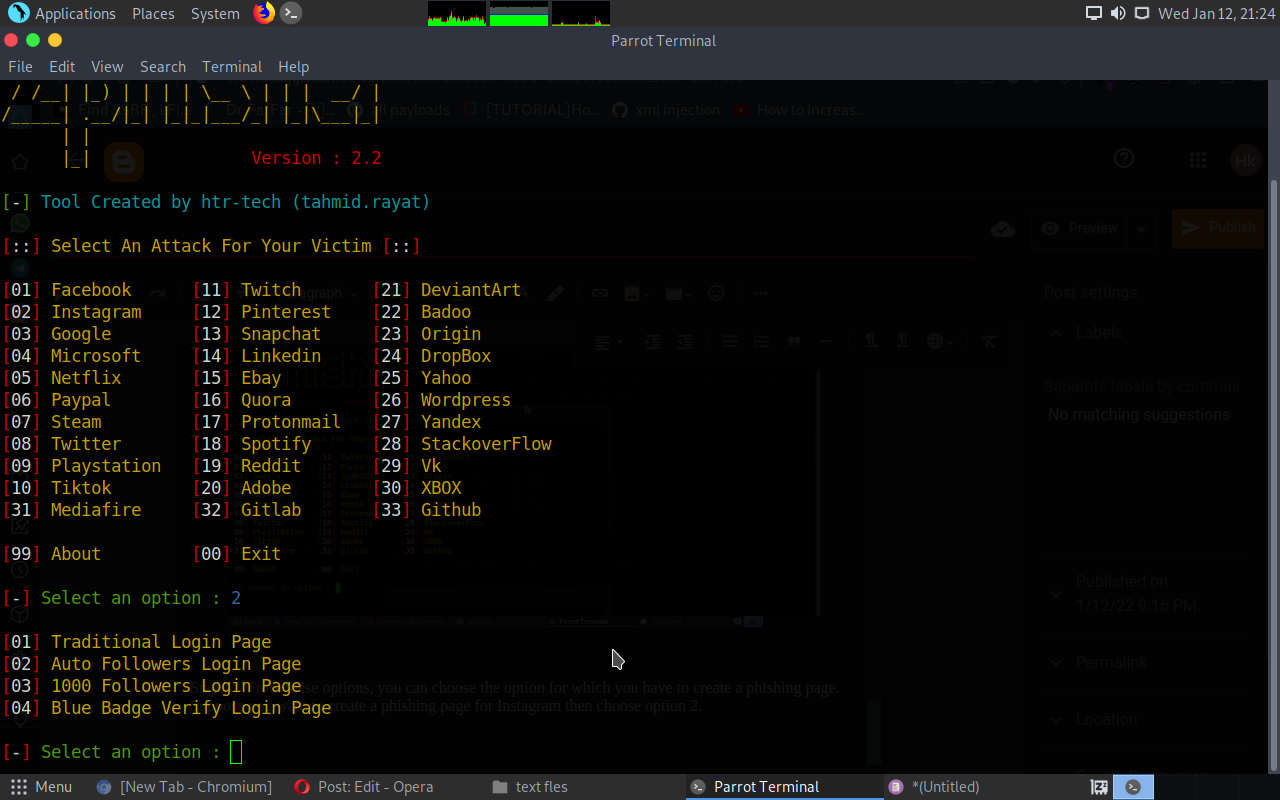Click the green window control button
1280x800 pixels.
(x=33, y=40)
